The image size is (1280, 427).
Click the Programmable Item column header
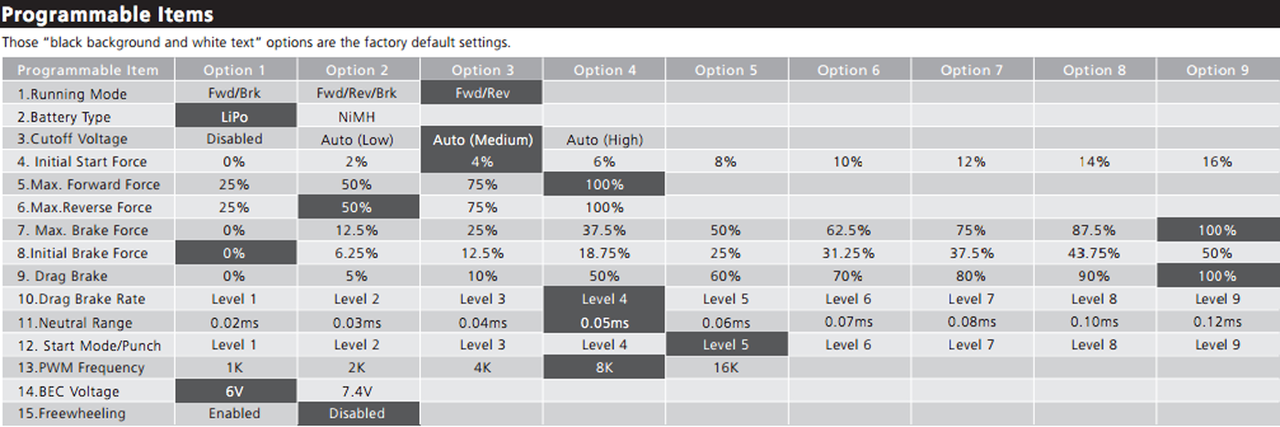(88, 70)
